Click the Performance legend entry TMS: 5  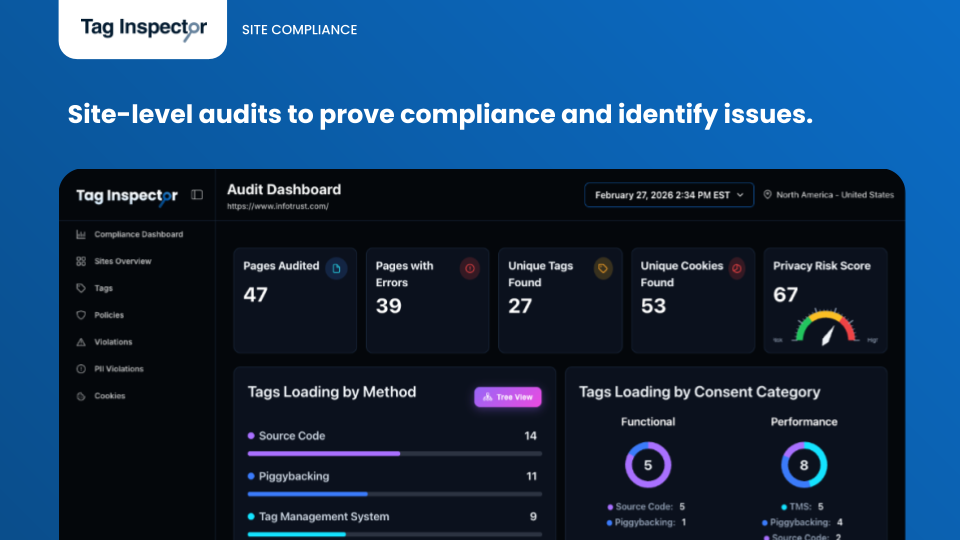click(802, 507)
